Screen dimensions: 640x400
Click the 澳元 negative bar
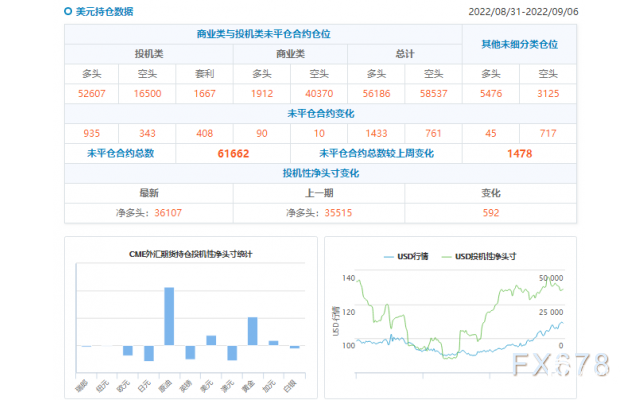232,353
